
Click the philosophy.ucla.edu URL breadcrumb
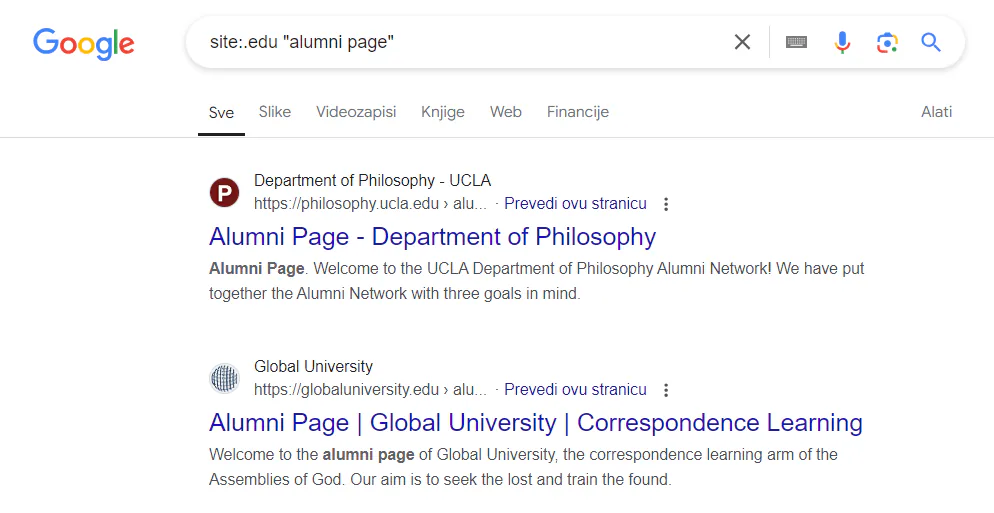click(370, 204)
